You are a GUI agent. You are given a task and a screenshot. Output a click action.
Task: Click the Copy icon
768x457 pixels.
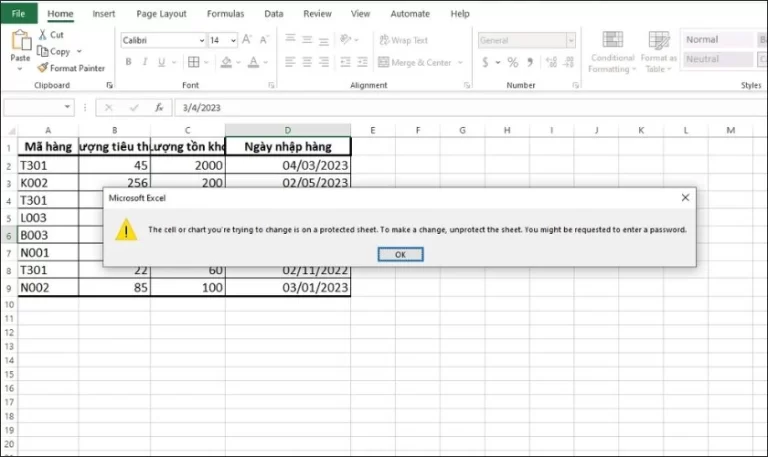(x=42, y=51)
